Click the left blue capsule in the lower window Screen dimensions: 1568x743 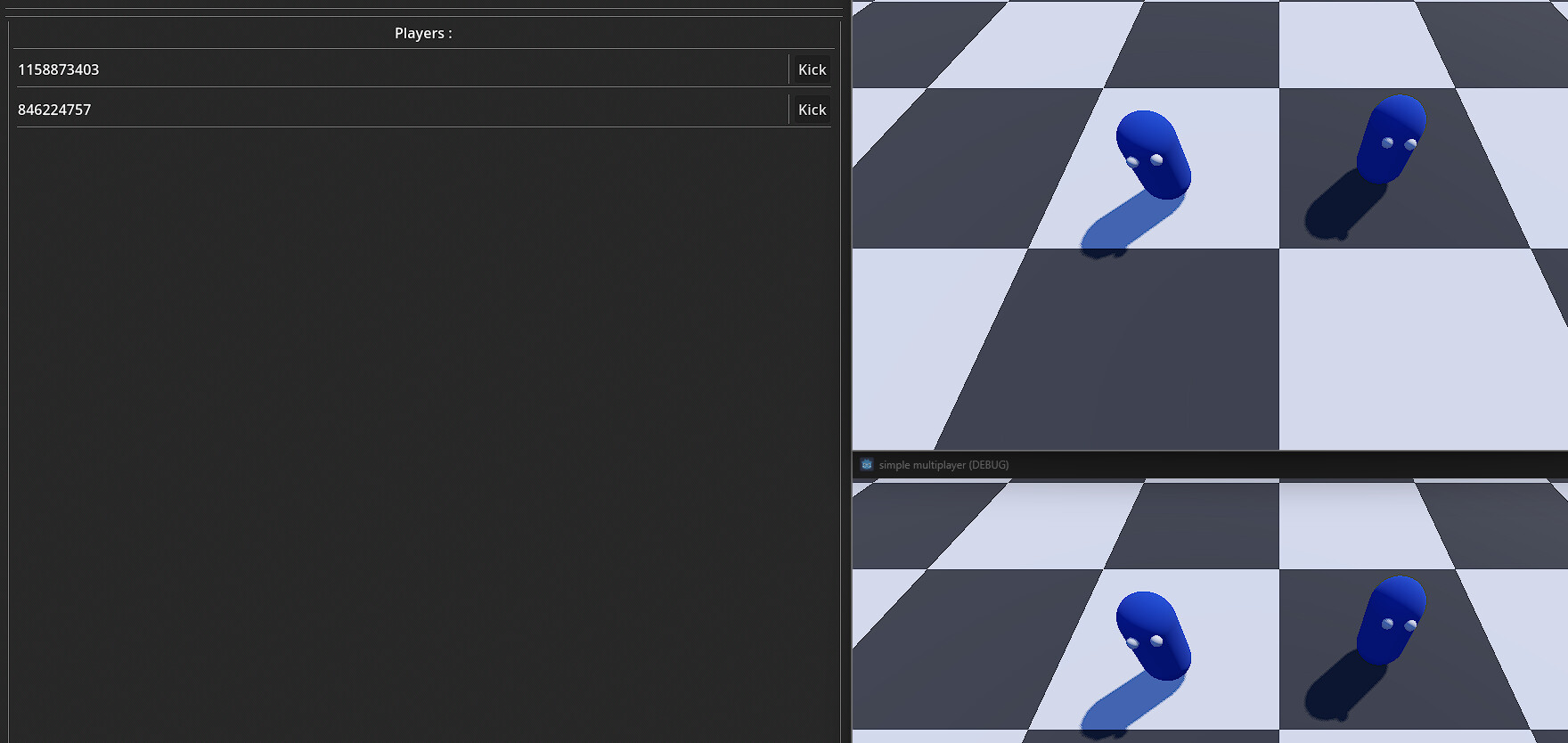click(1154, 635)
